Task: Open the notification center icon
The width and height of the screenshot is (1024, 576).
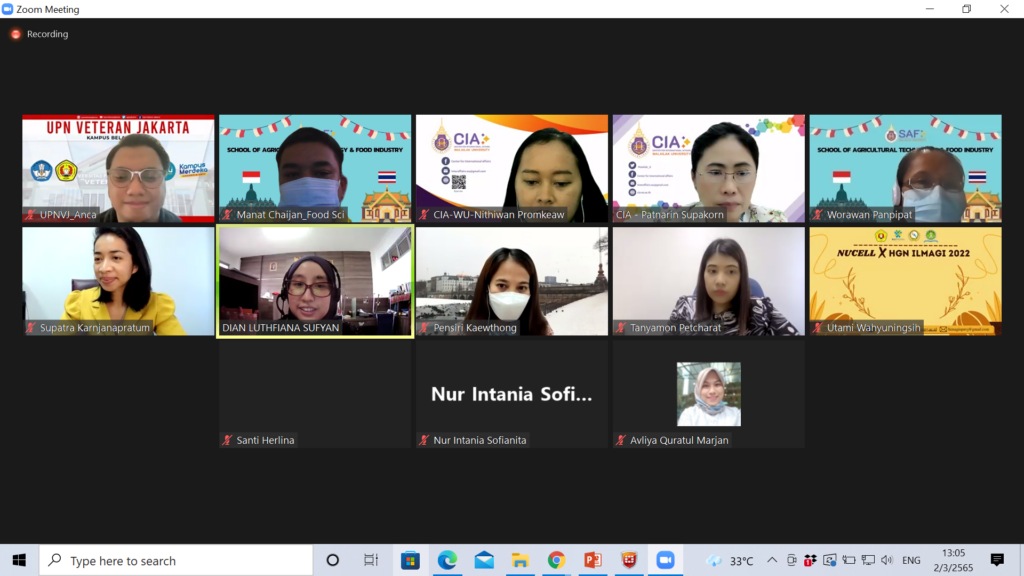Action: point(997,560)
